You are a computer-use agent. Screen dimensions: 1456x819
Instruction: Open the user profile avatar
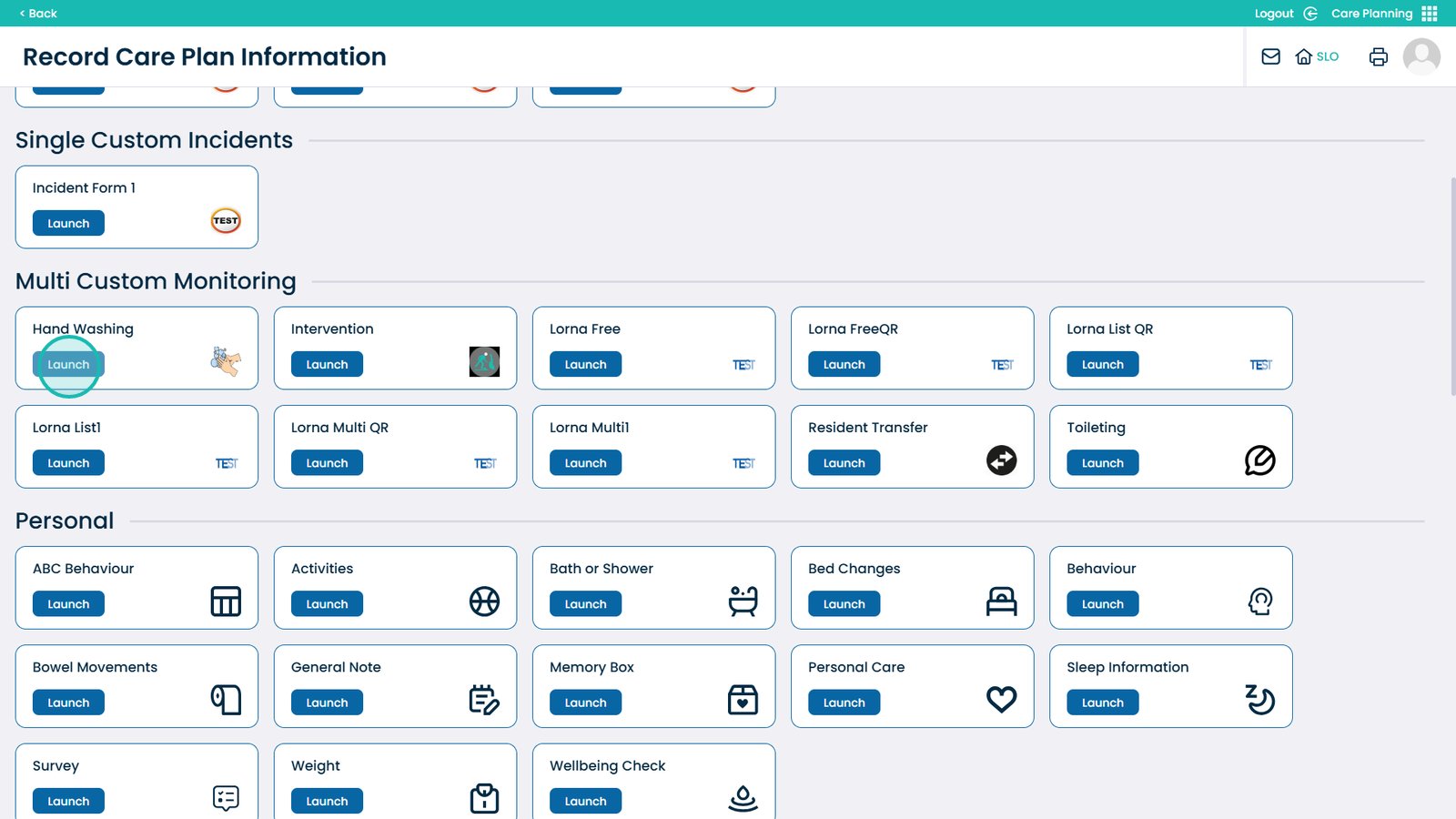click(x=1421, y=56)
